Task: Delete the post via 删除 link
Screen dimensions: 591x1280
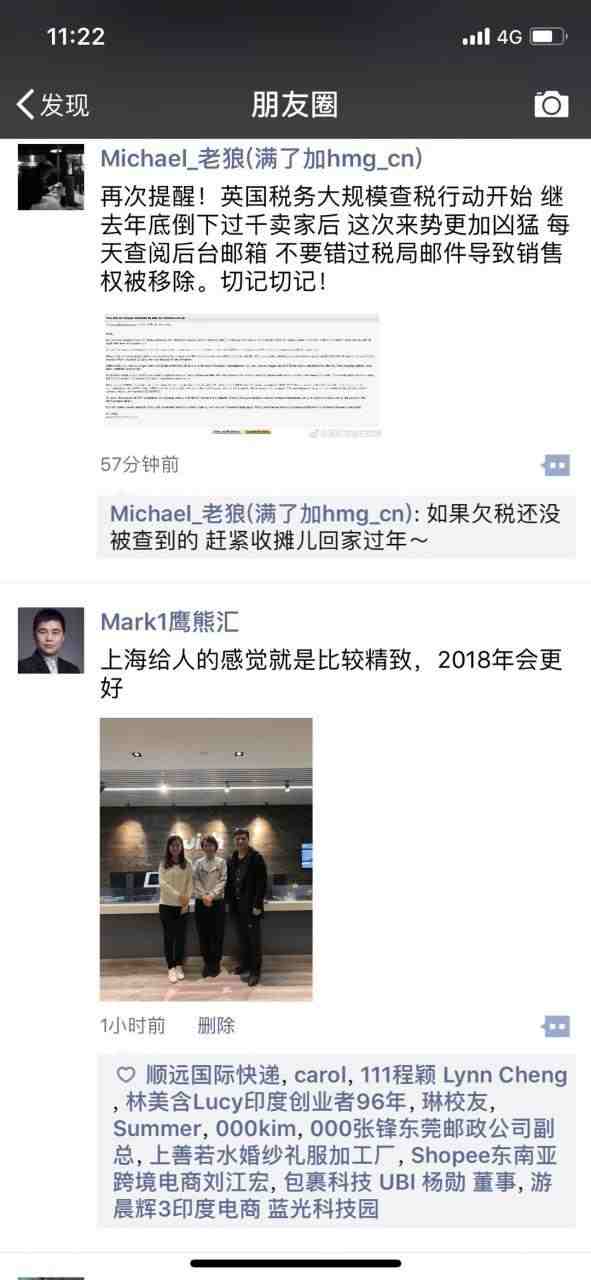Action: (216, 1025)
